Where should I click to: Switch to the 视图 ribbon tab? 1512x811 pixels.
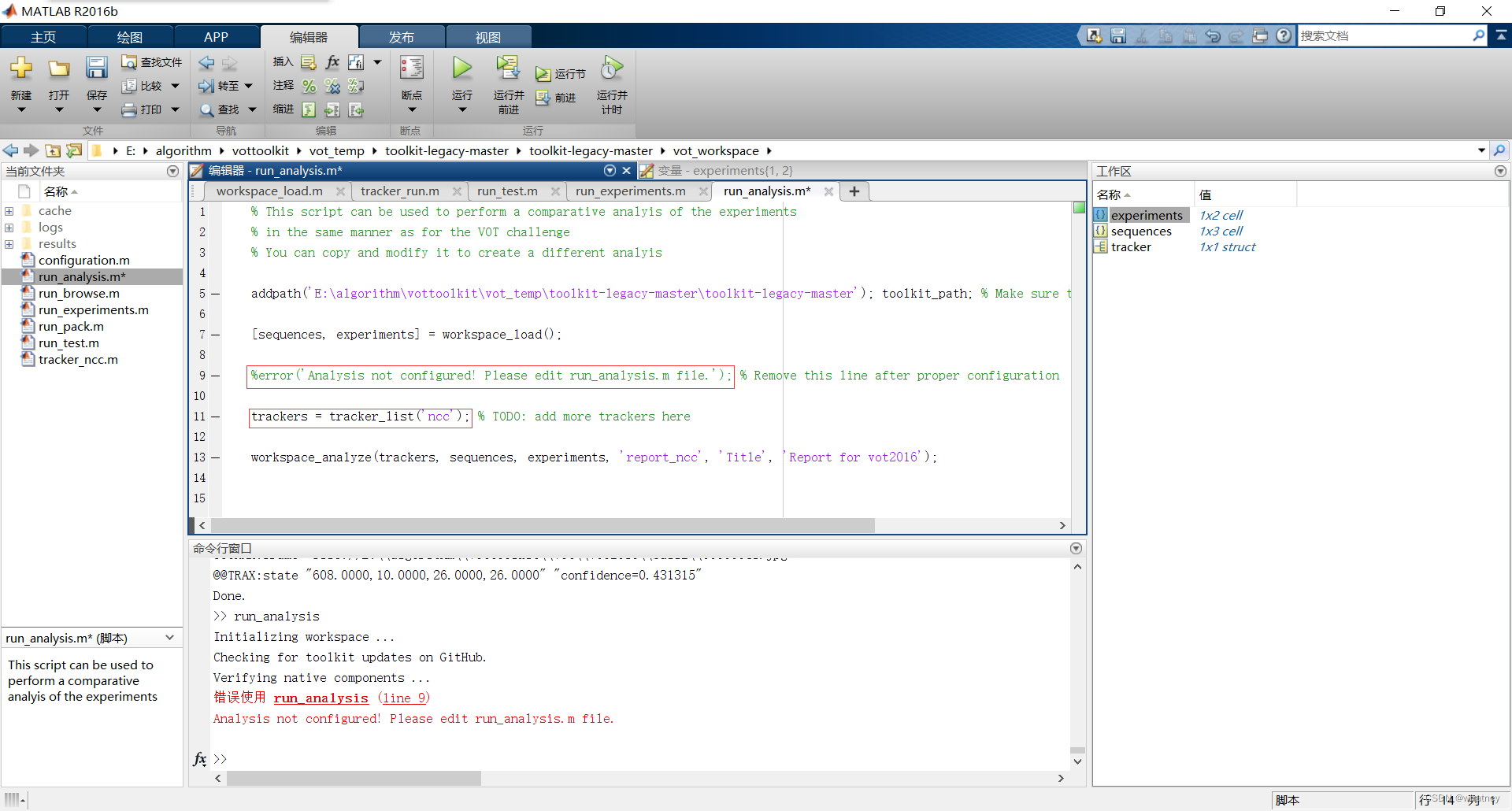point(488,37)
